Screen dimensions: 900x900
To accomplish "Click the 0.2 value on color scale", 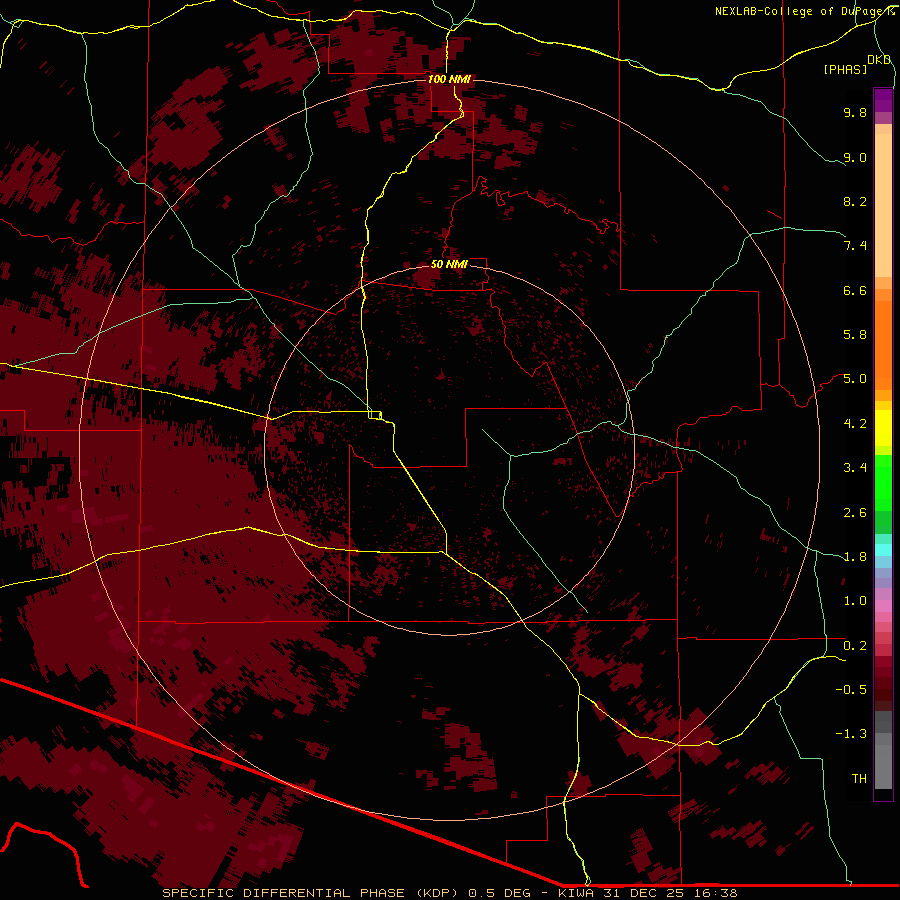I will 855,646.
